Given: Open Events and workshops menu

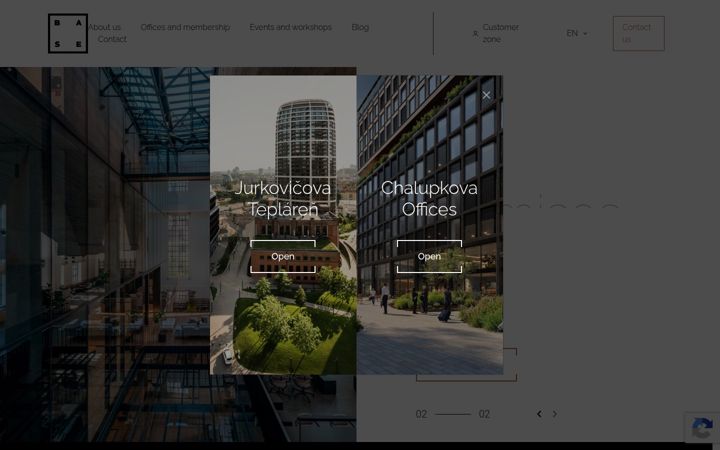Looking at the screenshot, I should [291, 27].
